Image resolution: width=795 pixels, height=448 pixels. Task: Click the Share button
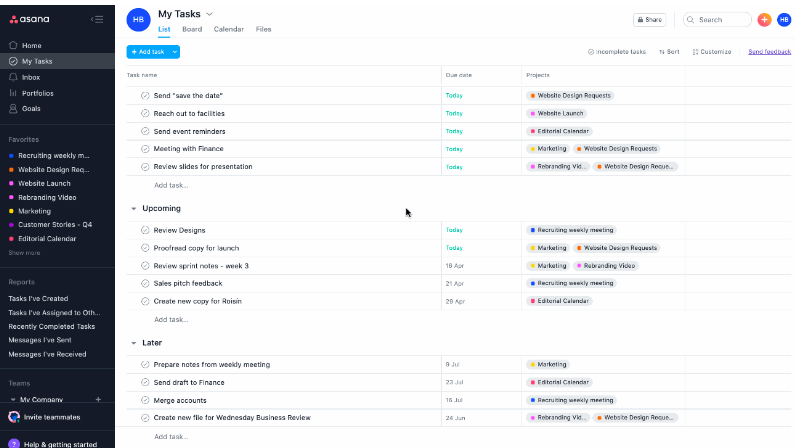649,19
